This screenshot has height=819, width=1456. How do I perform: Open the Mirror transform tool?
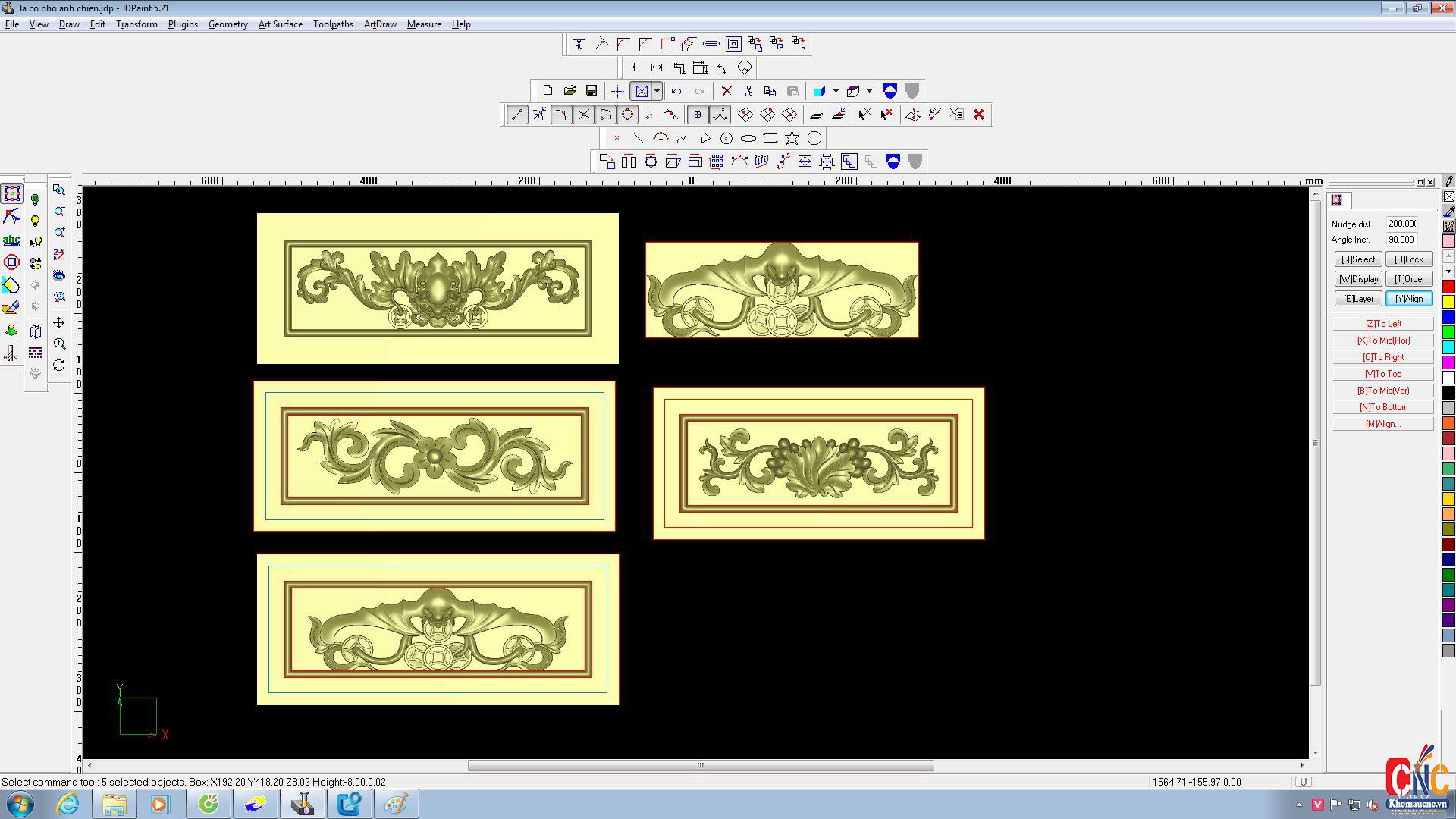click(629, 162)
